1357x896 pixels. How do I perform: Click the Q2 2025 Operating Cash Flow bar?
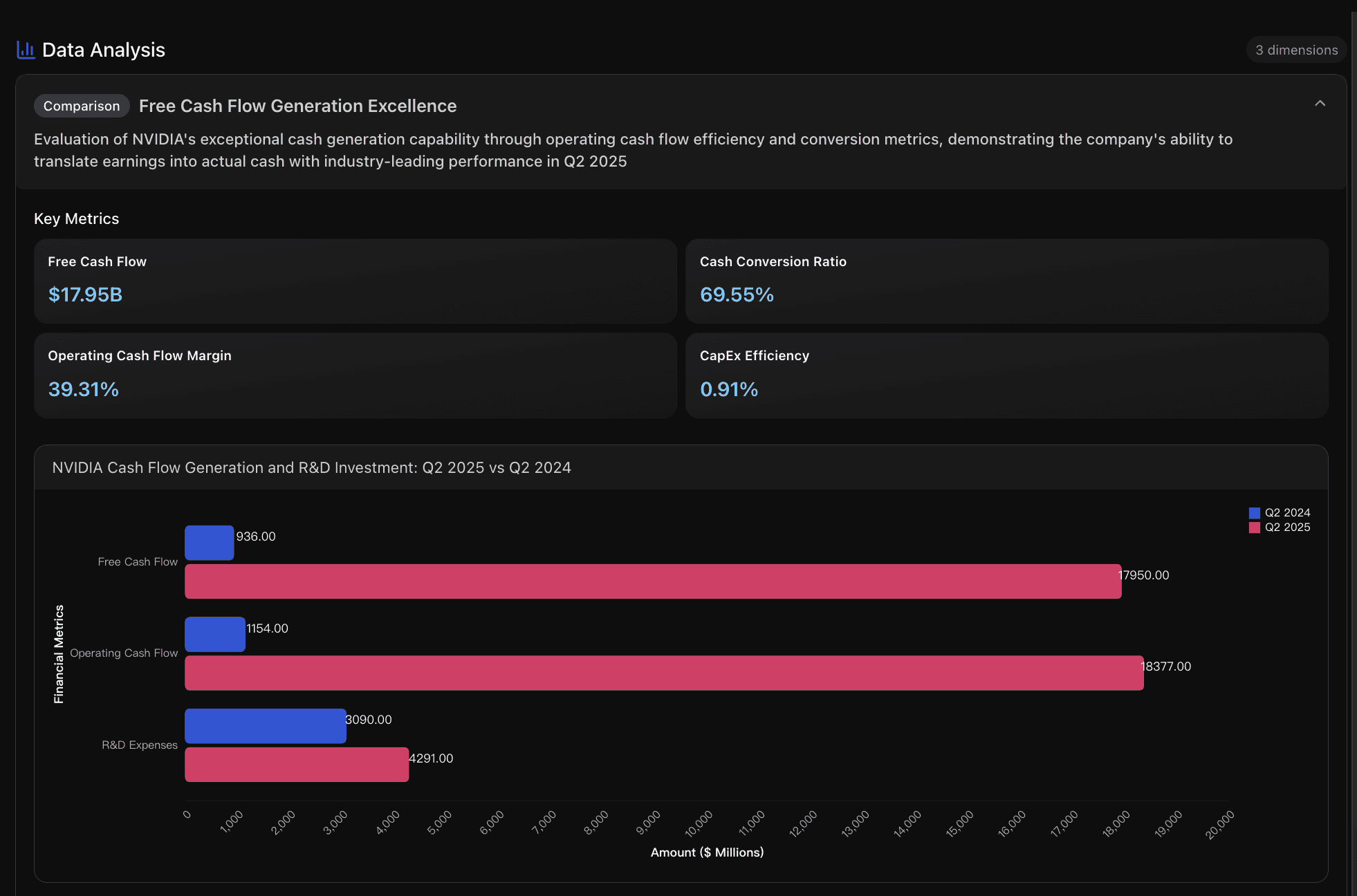(x=664, y=673)
